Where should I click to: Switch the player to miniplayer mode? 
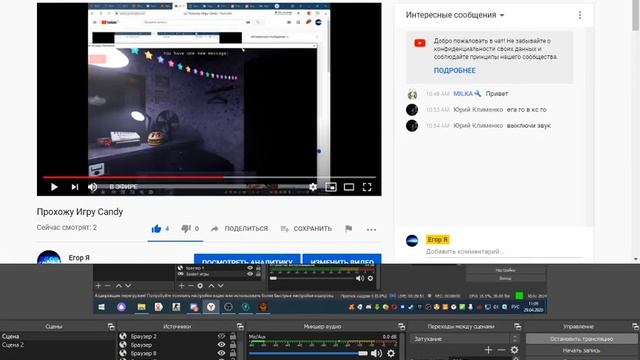331,187
